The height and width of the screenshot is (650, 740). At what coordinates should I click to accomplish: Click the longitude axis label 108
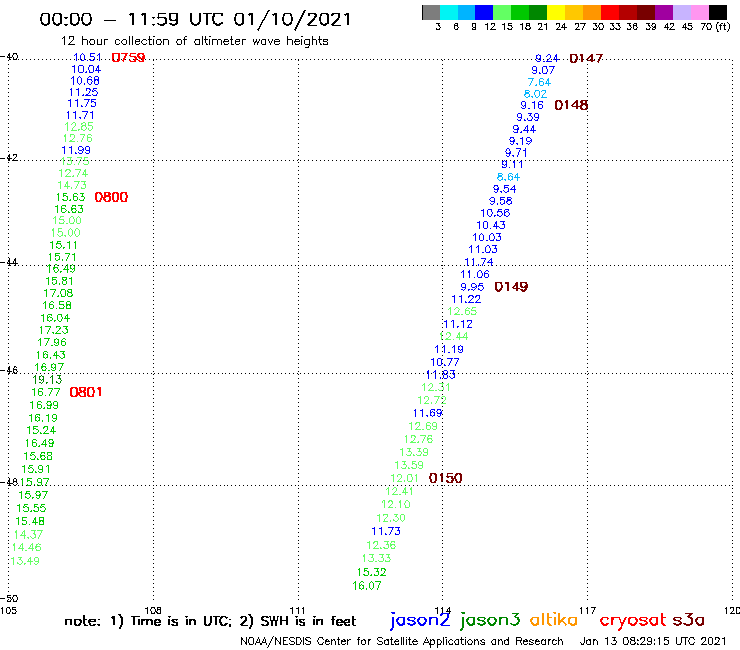pyautogui.click(x=153, y=611)
